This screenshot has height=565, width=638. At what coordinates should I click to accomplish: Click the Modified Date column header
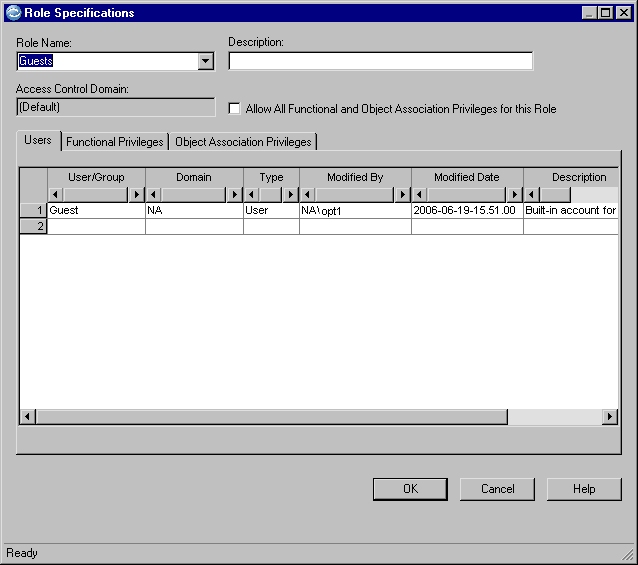(x=467, y=177)
